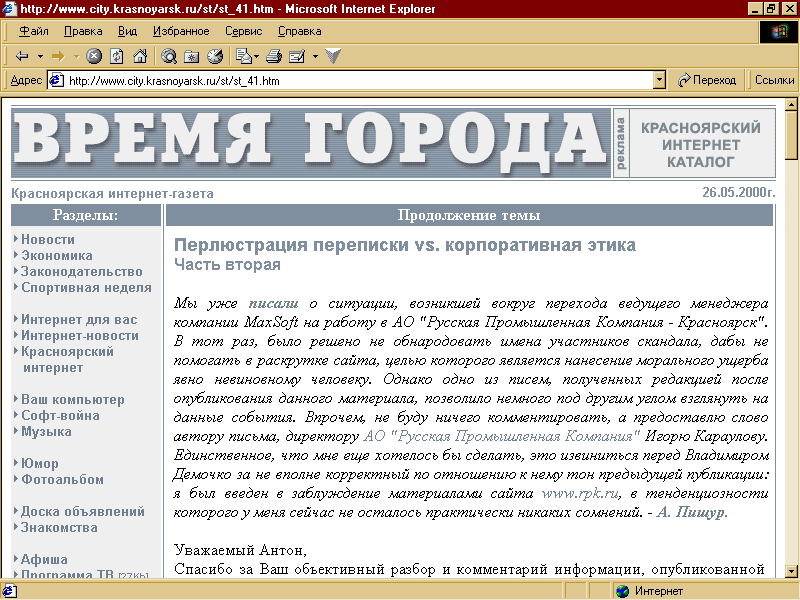Open the Новости section
Screen dimensions: 800x600
[x=48, y=239]
